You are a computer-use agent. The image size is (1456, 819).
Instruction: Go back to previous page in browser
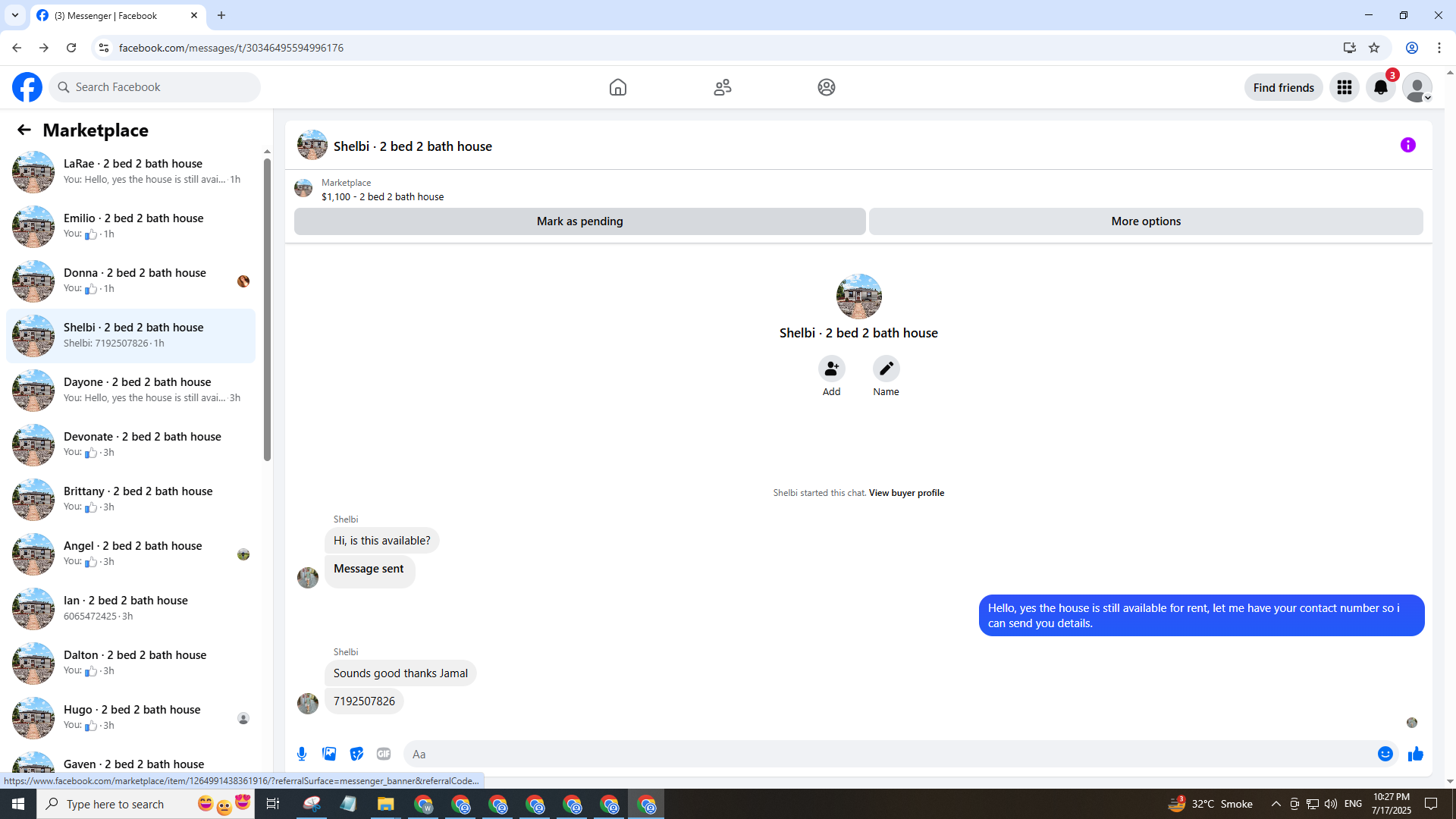[17, 48]
